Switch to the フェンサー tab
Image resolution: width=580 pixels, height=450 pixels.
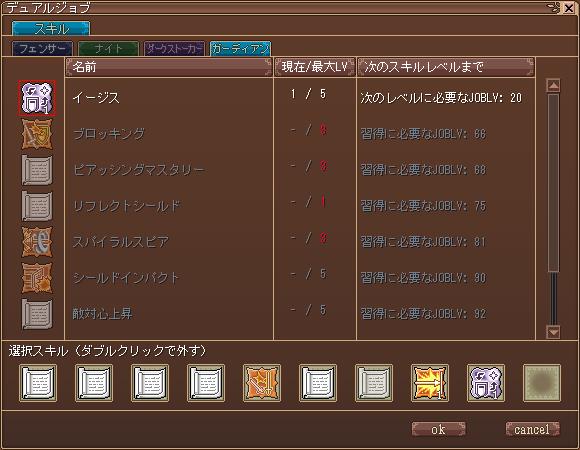pyautogui.click(x=42, y=48)
